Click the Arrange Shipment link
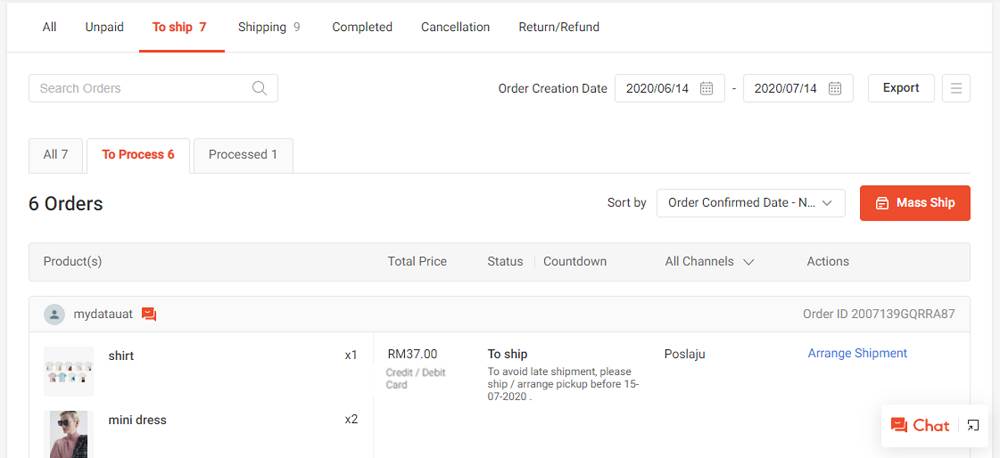 tap(857, 353)
